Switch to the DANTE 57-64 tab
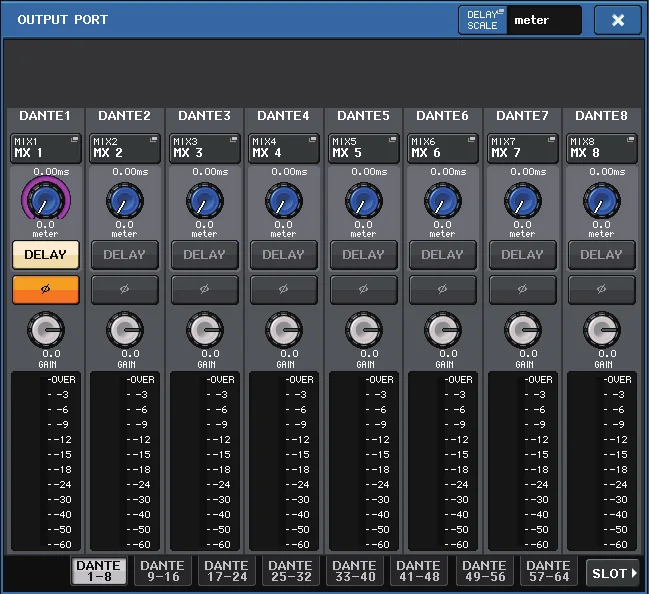 coord(549,571)
